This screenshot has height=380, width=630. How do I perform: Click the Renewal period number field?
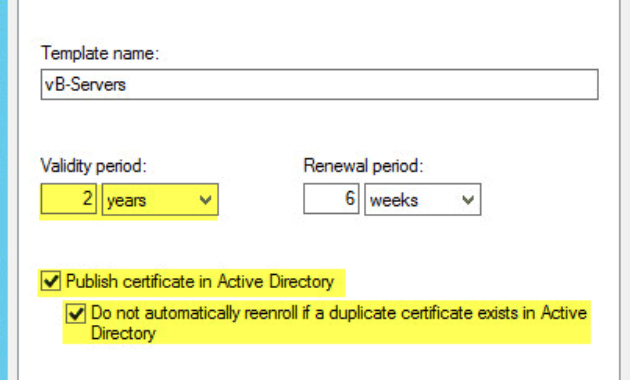[x=331, y=199]
